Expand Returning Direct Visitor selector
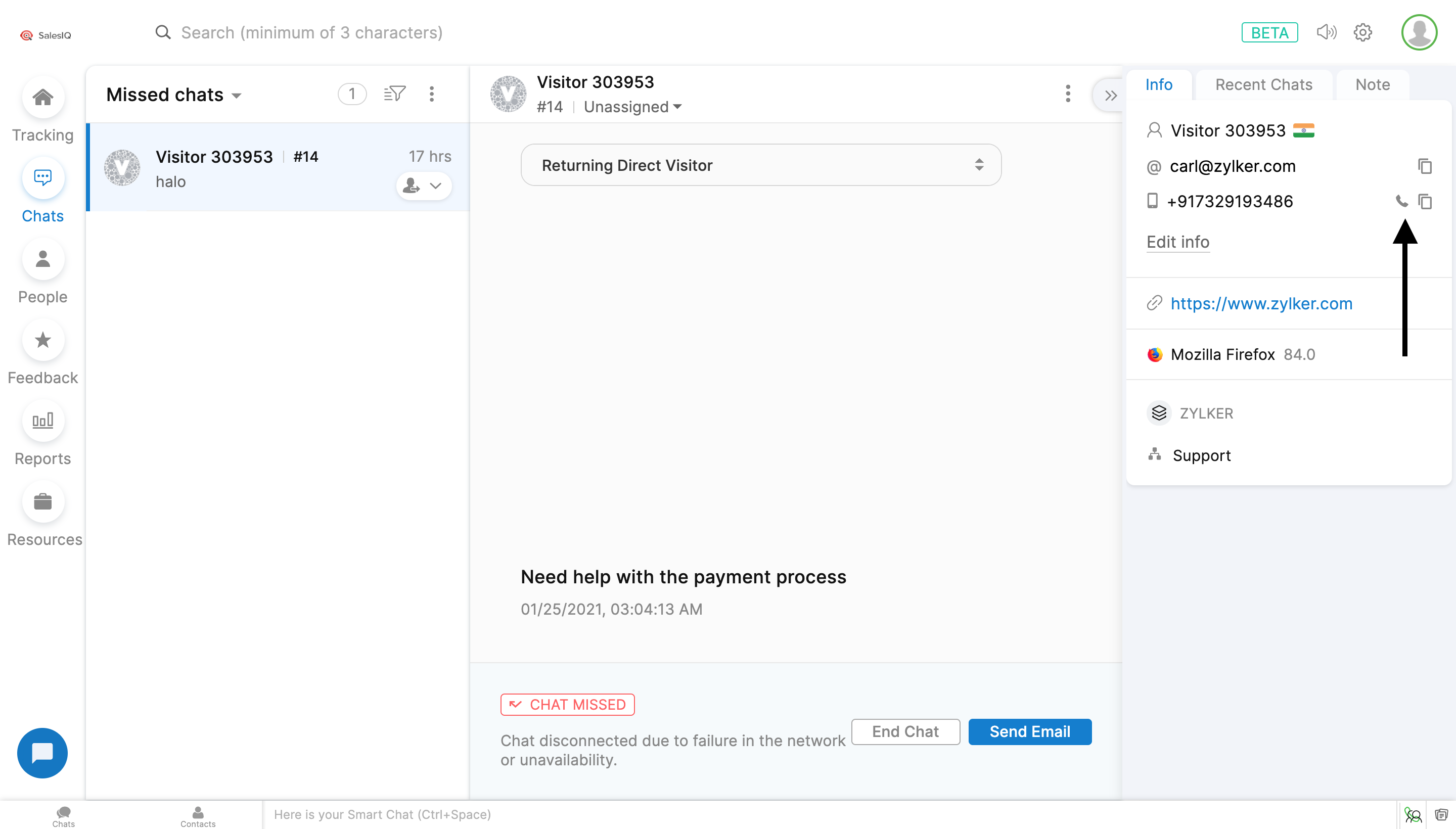This screenshot has height=829, width=1456. click(x=761, y=165)
